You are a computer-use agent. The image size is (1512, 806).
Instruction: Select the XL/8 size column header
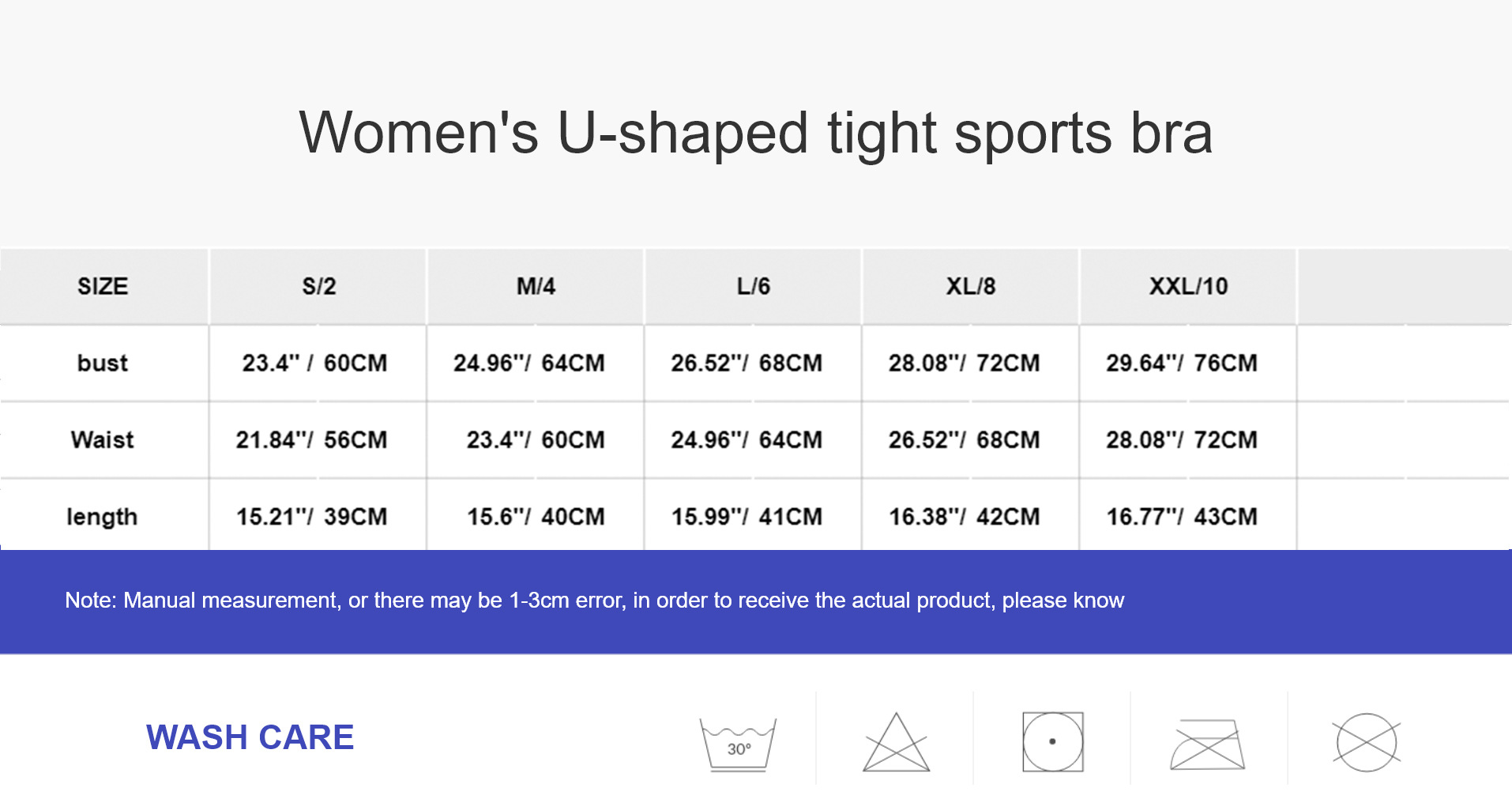coord(970,286)
